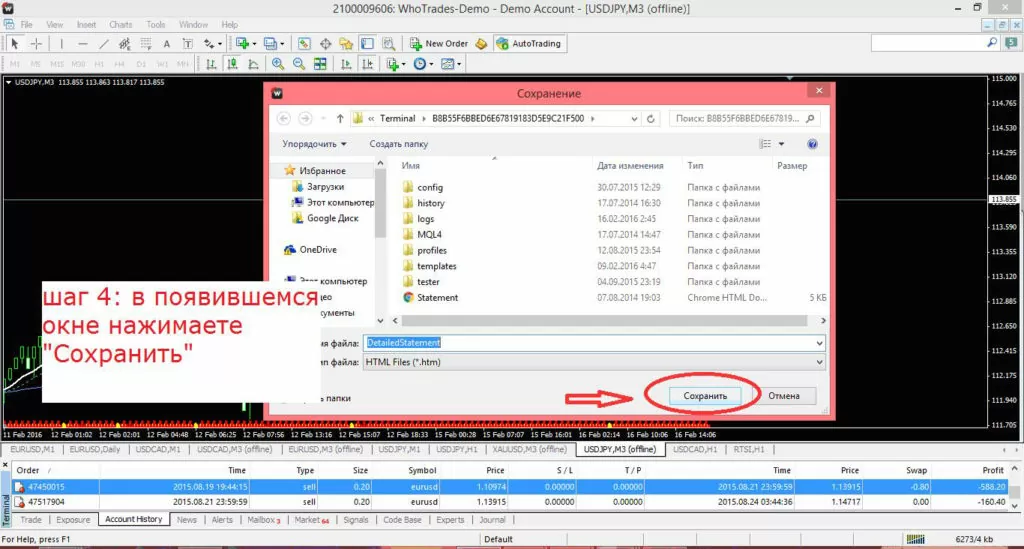Expand the arrows objects dropdown
Screen dimensions: 1024x549
tap(219, 44)
